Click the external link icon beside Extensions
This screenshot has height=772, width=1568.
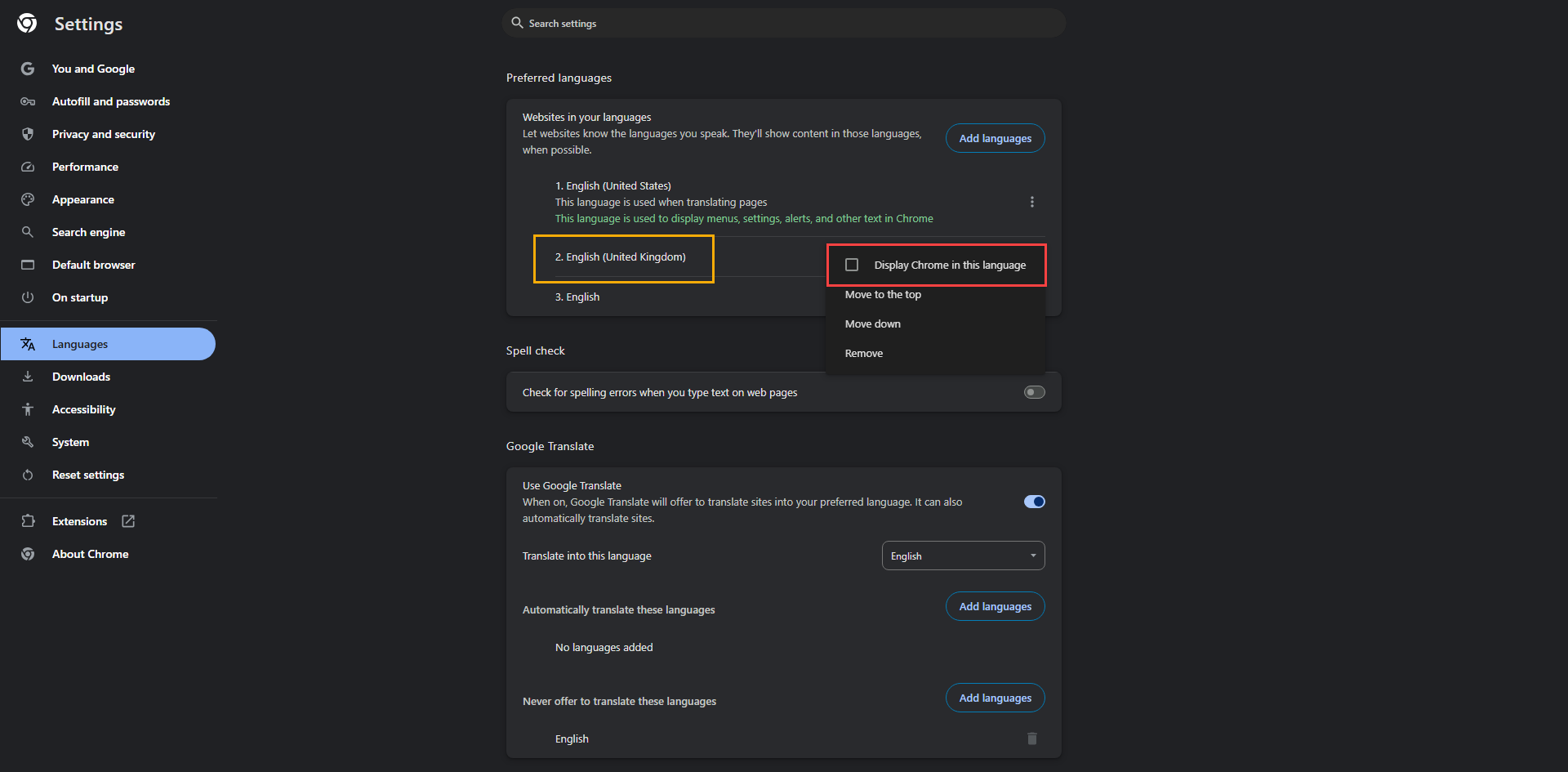coord(128,521)
